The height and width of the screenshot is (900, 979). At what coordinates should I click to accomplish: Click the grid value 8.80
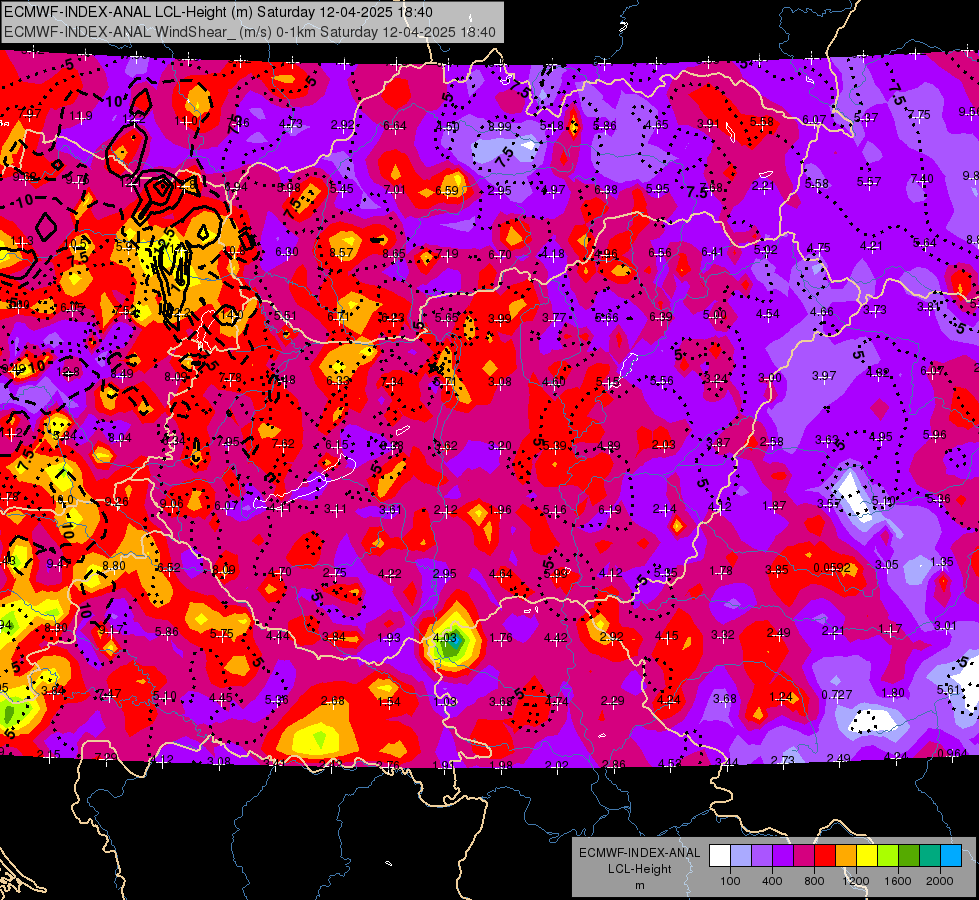[x=114, y=566]
